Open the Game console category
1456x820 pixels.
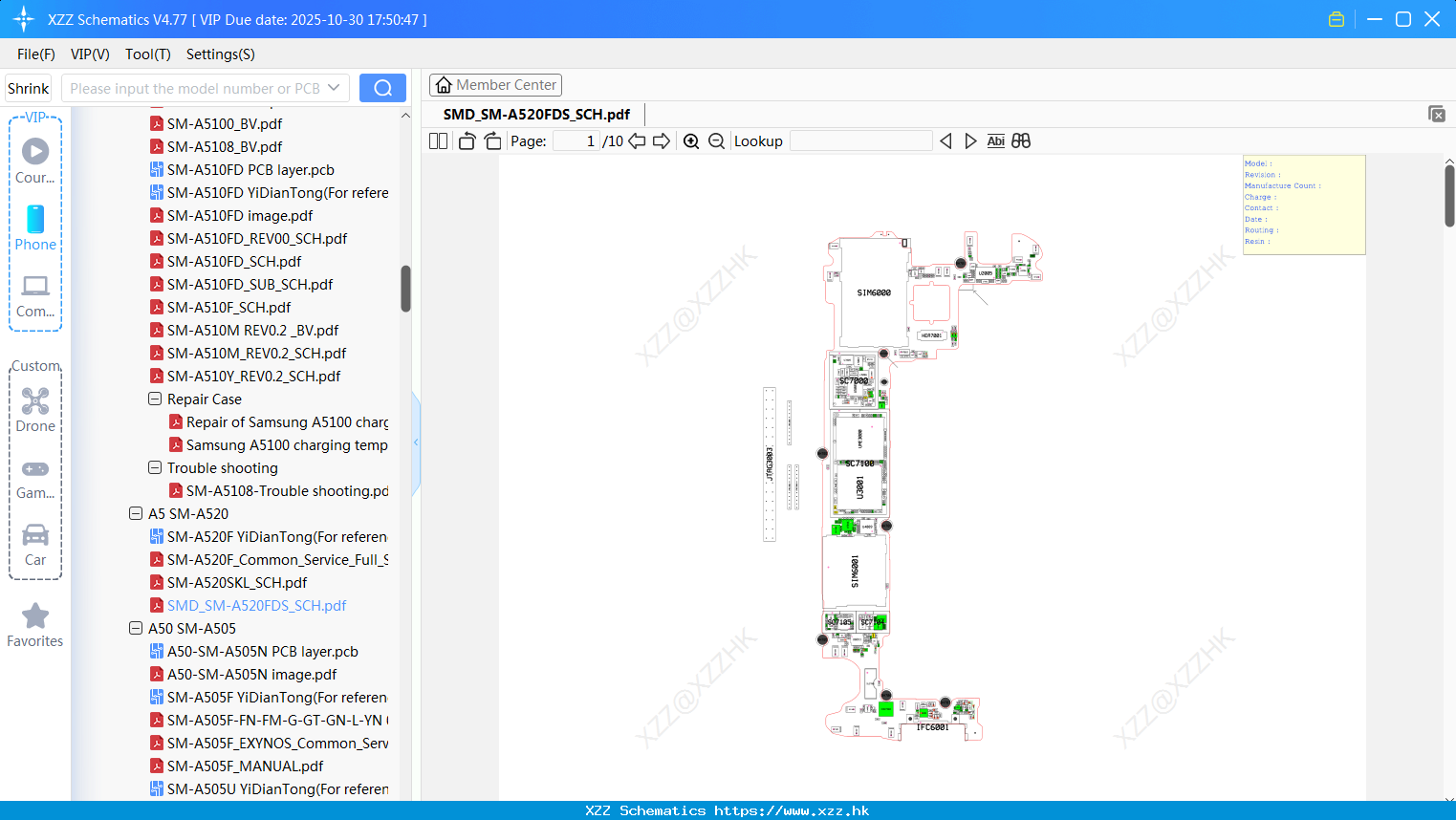pyautogui.click(x=35, y=479)
